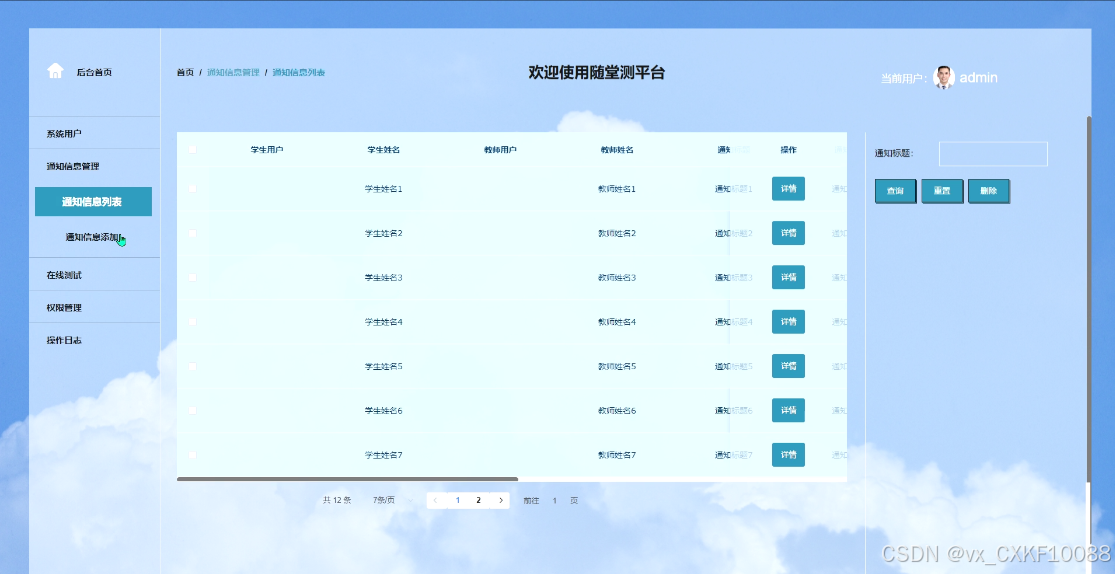Click the cell 学生姓名2 text

coord(383,233)
